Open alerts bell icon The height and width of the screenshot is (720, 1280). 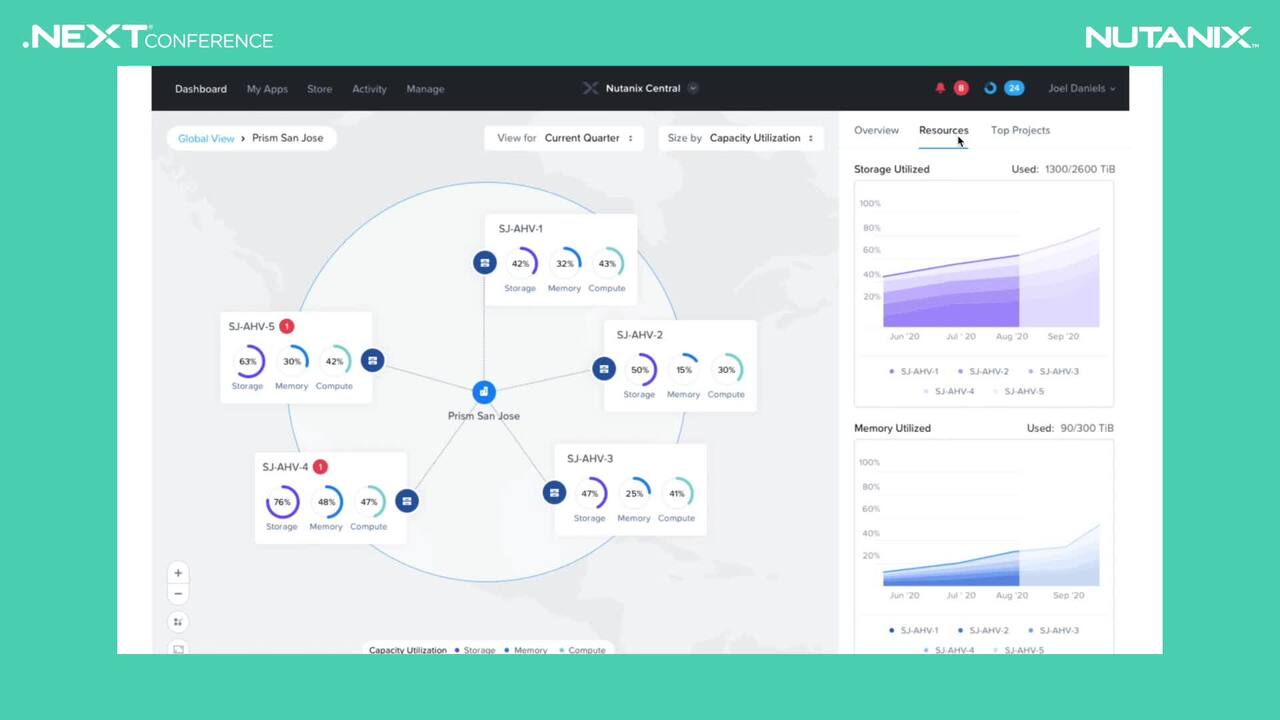(x=940, y=88)
